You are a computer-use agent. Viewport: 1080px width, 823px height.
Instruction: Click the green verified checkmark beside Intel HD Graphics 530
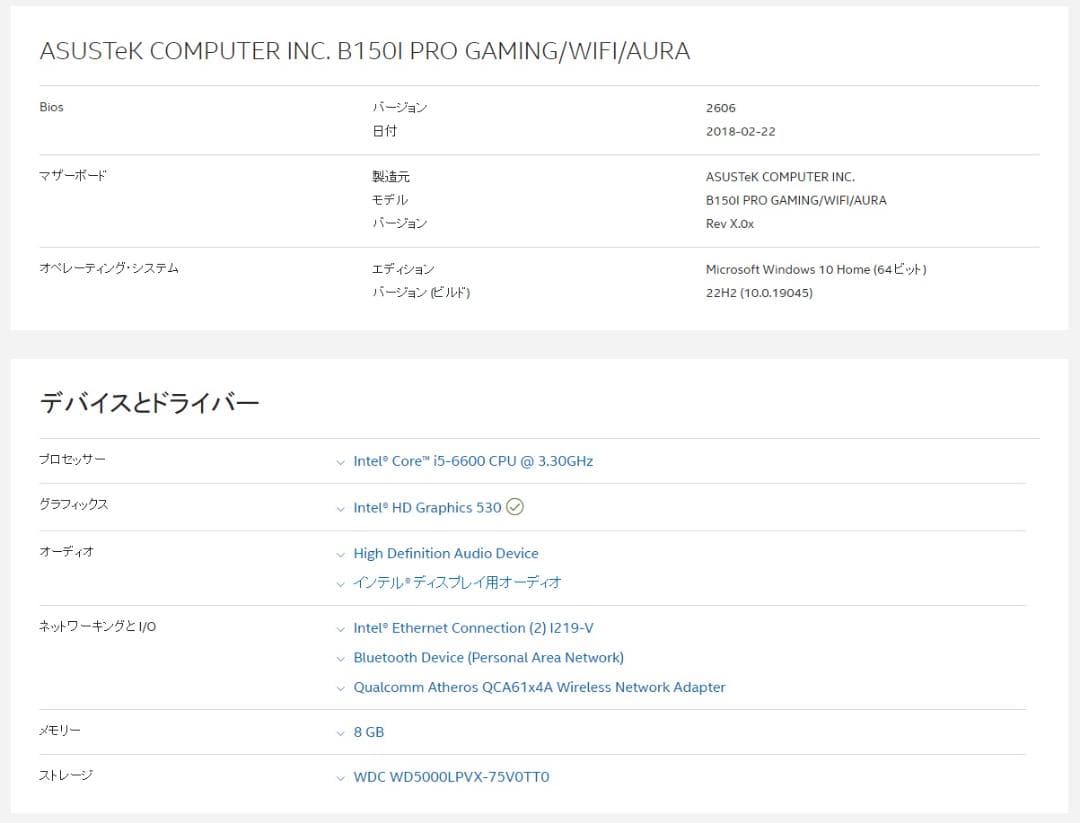[x=514, y=507]
